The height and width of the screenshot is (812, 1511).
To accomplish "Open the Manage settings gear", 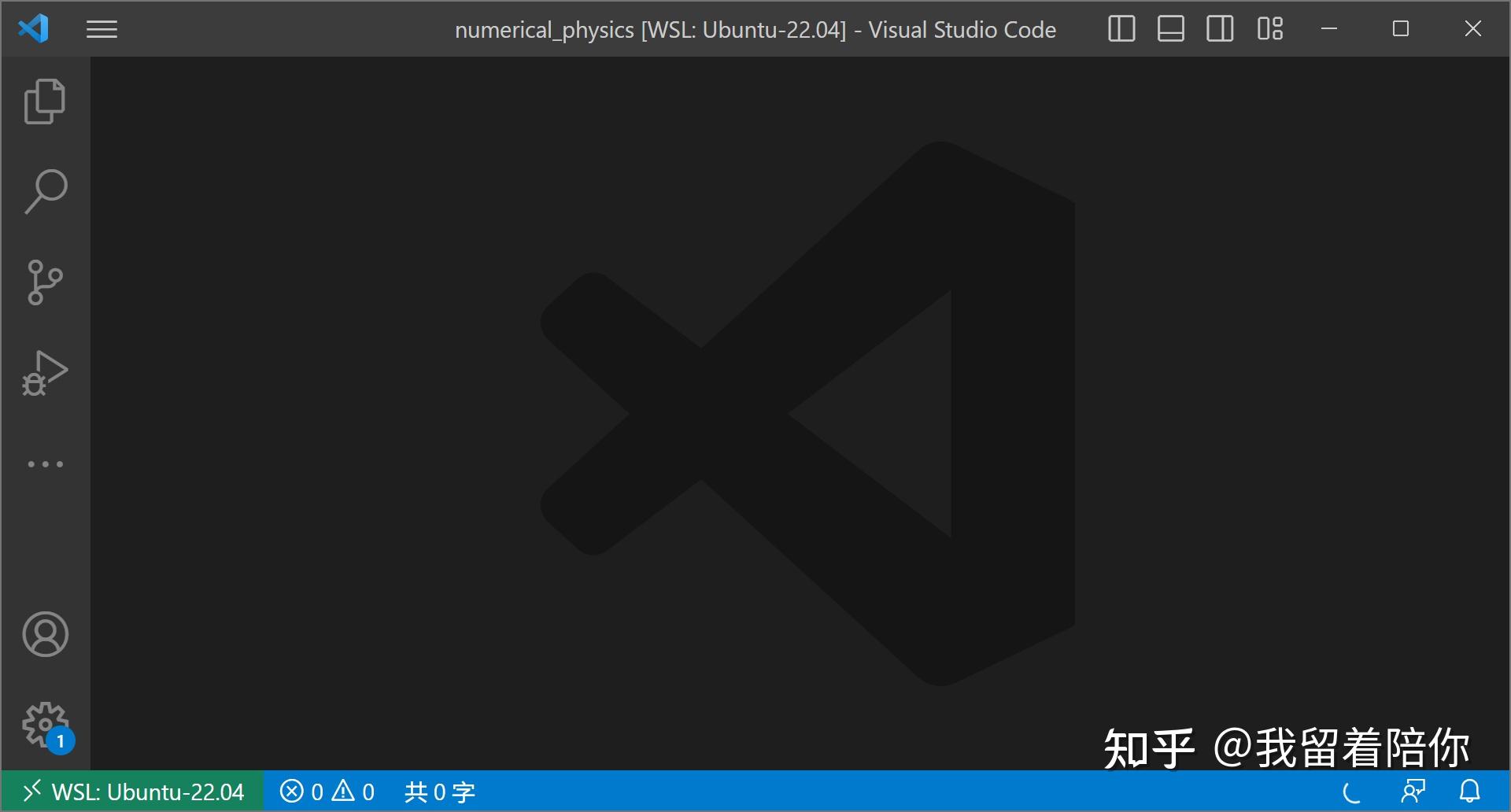I will 43,724.
